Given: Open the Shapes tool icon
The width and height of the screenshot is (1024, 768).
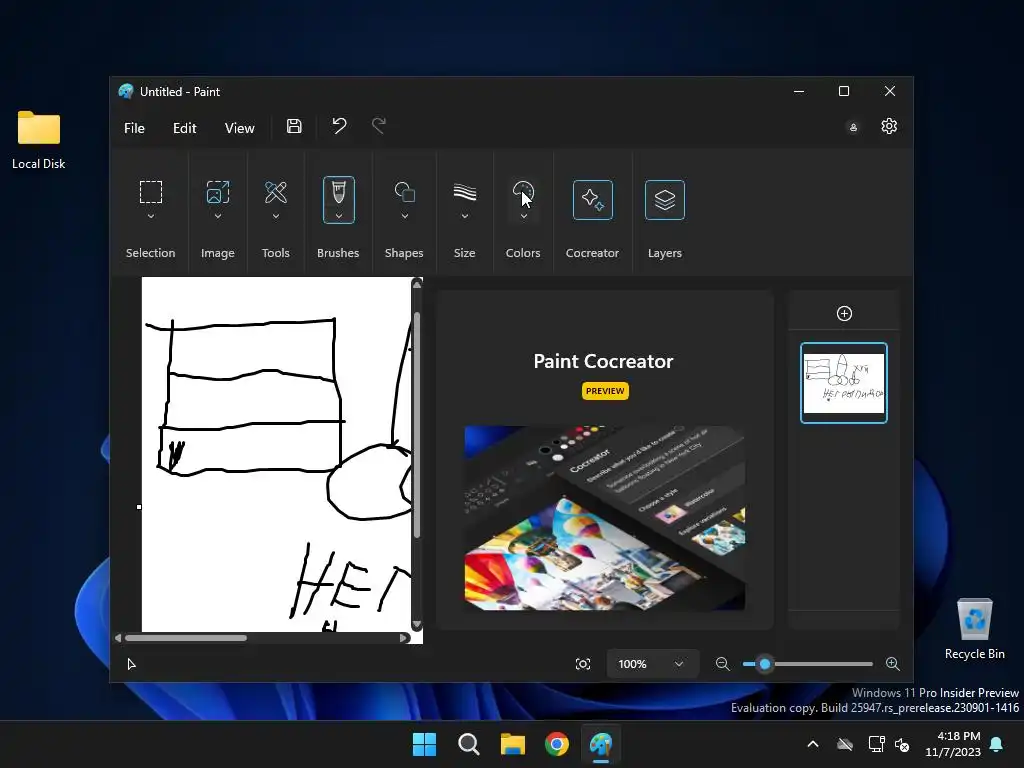Looking at the screenshot, I should 404,192.
